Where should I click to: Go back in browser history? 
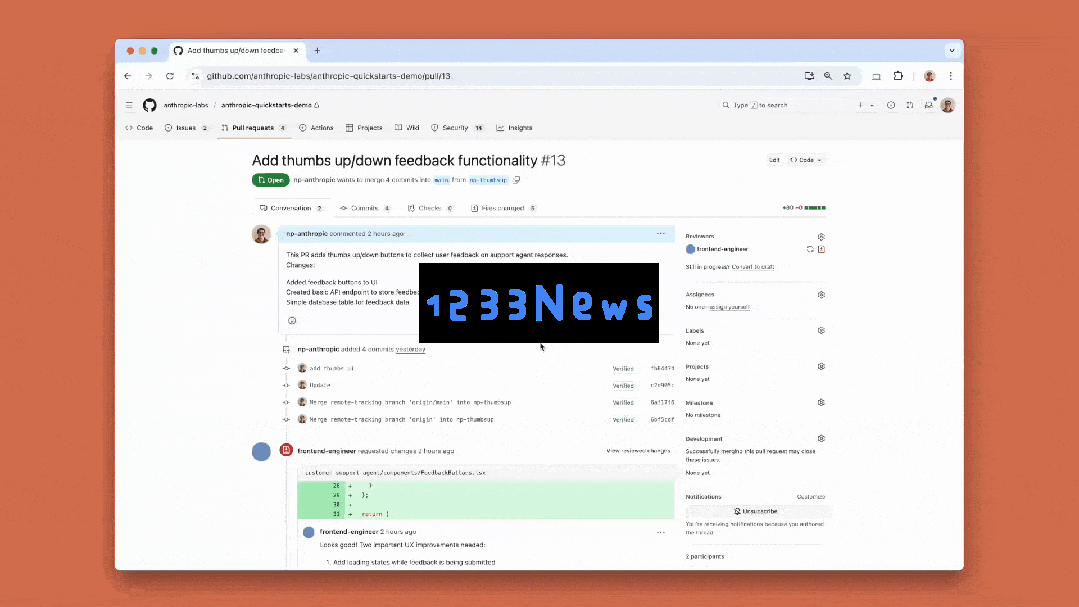[x=127, y=76]
